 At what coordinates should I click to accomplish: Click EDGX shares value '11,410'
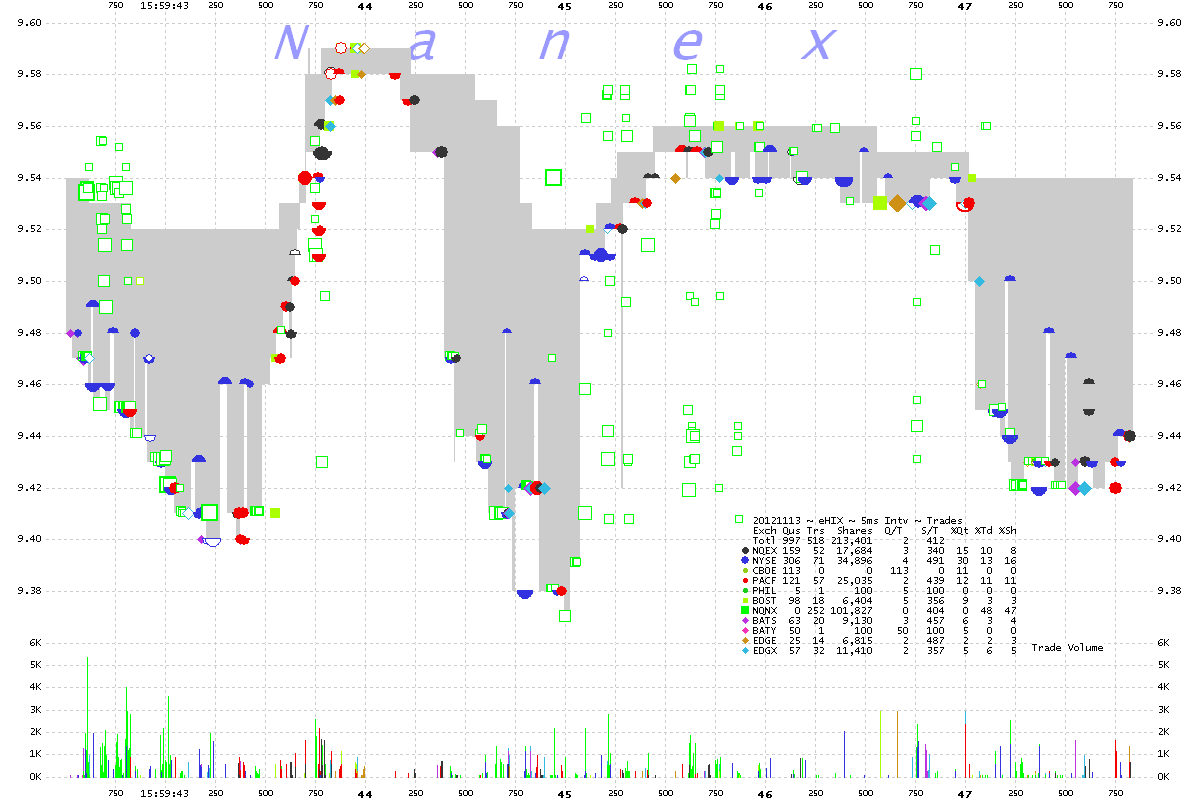pos(854,651)
